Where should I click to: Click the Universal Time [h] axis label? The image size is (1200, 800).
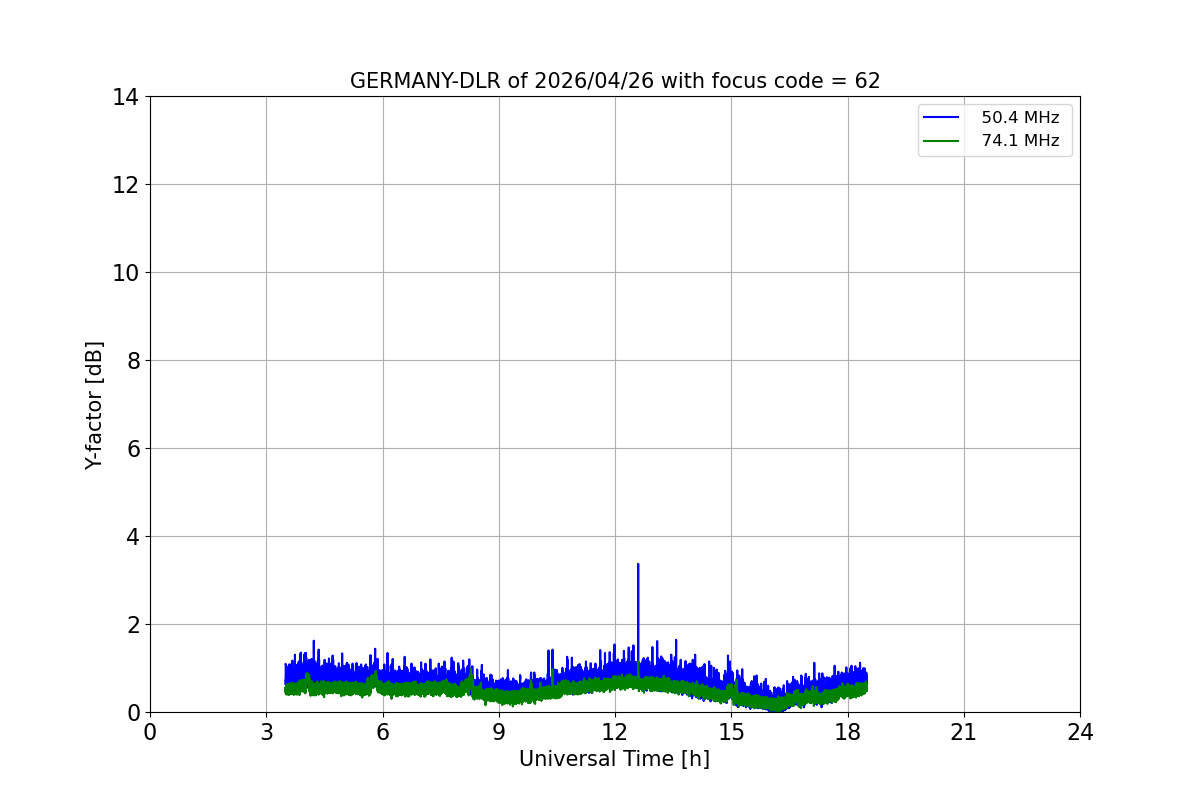click(614, 759)
